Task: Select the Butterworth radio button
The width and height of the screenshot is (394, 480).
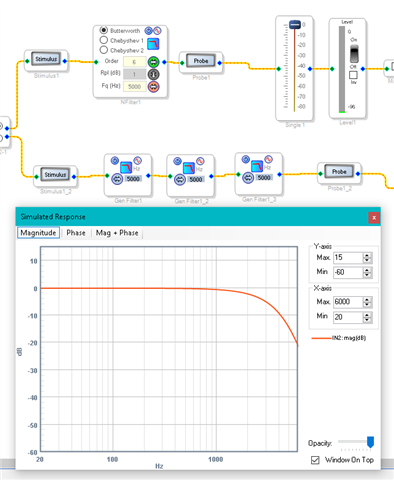Action: (104, 30)
